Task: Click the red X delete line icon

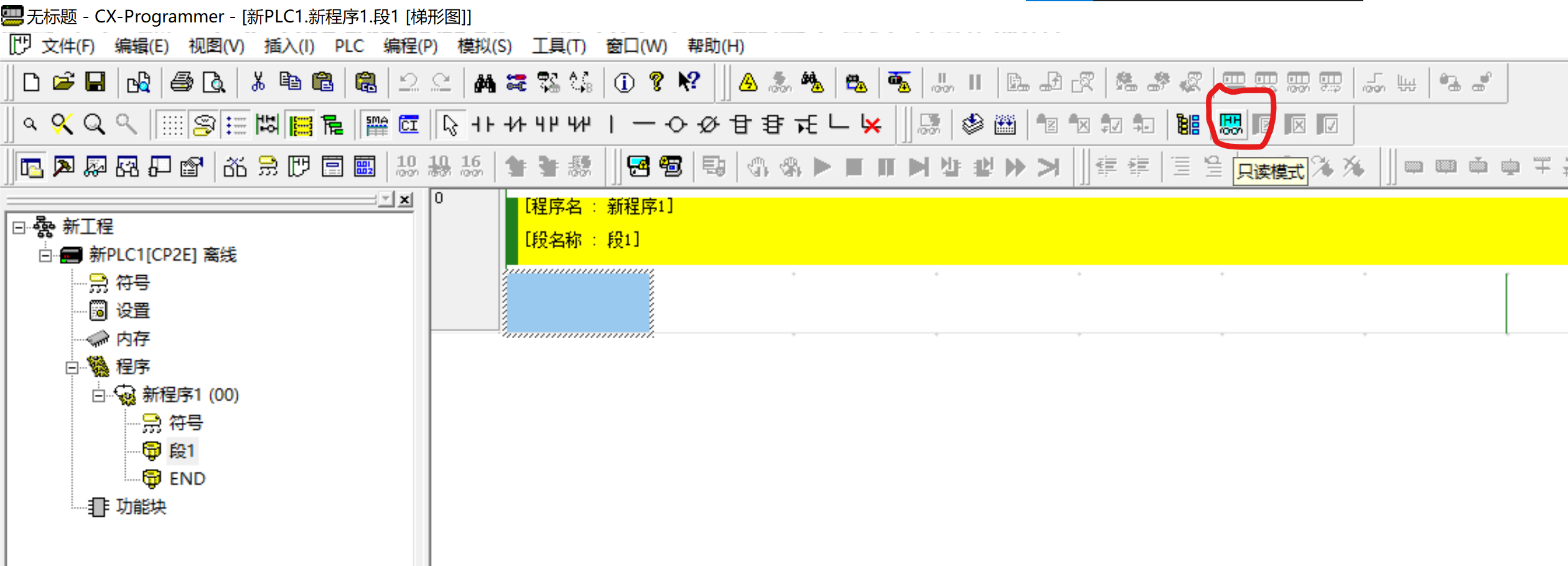Action: (x=871, y=125)
